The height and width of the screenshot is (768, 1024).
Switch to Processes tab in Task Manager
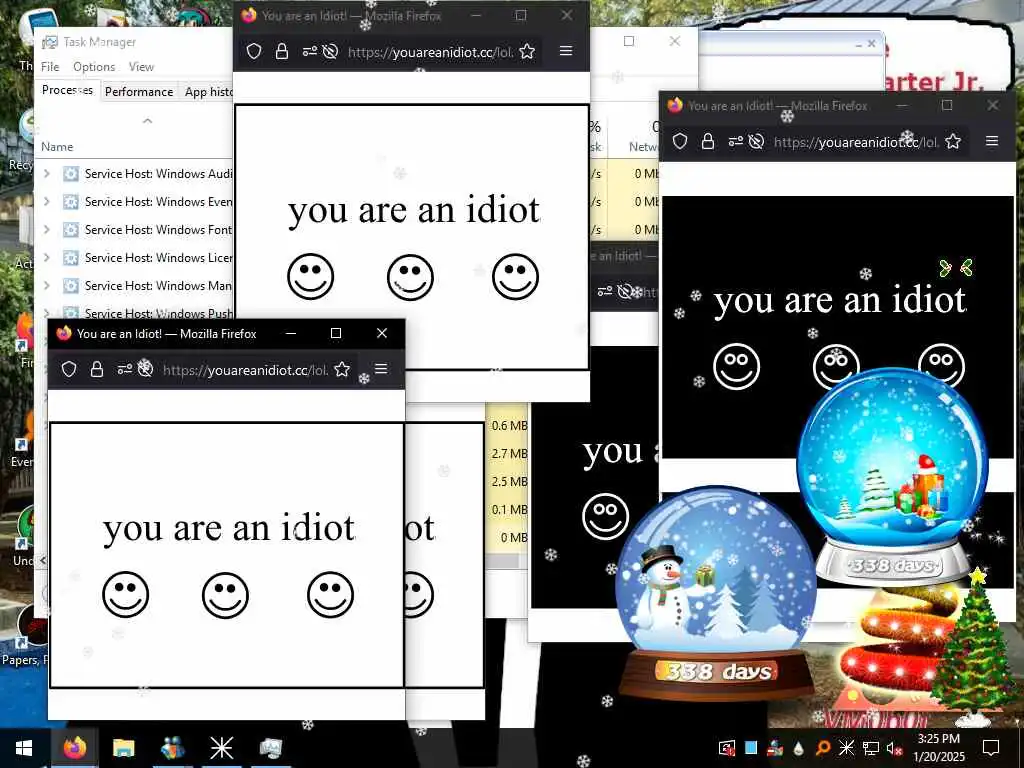(x=67, y=90)
